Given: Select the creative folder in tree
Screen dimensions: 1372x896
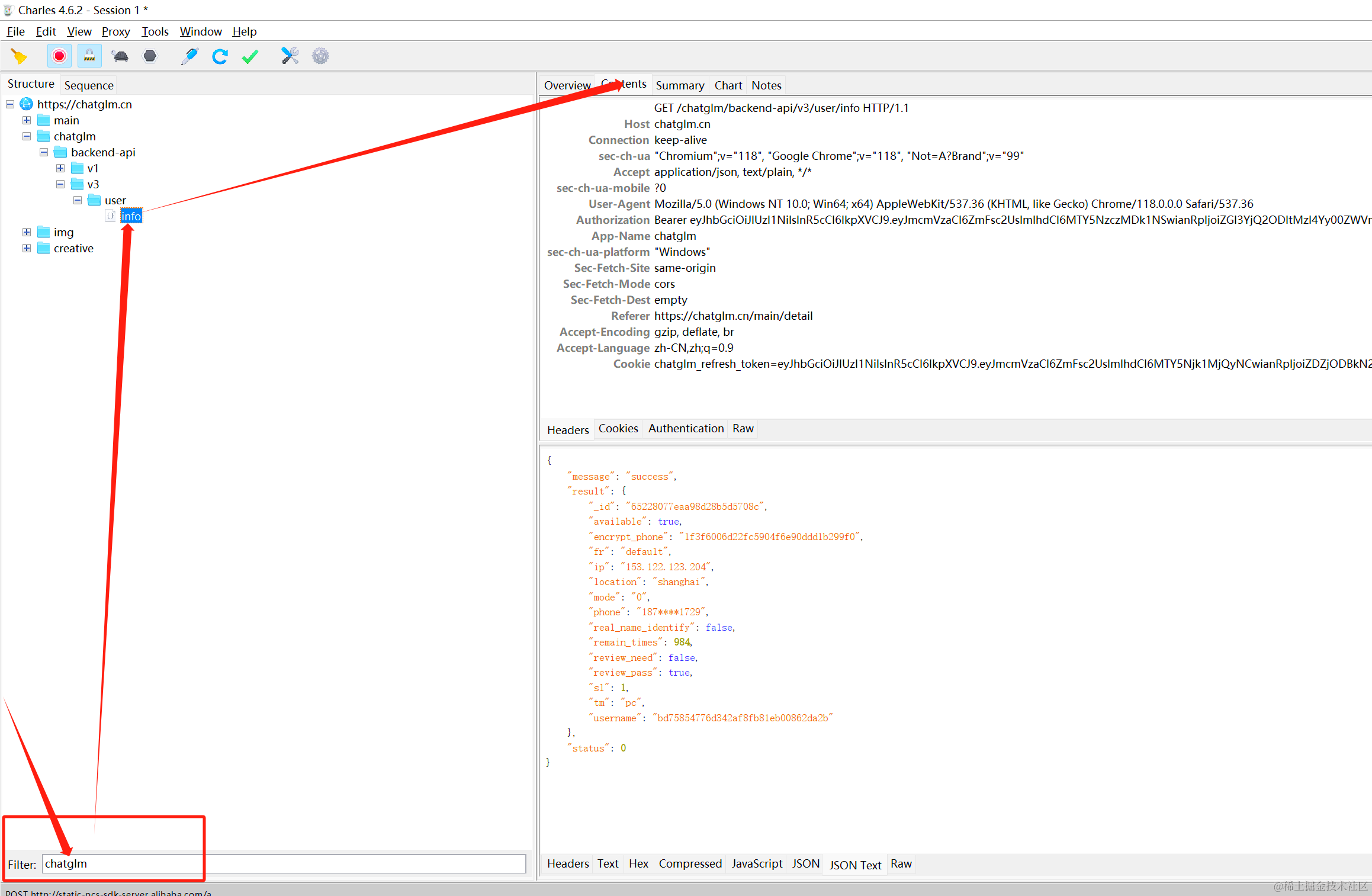Looking at the screenshot, I should 73,248.
